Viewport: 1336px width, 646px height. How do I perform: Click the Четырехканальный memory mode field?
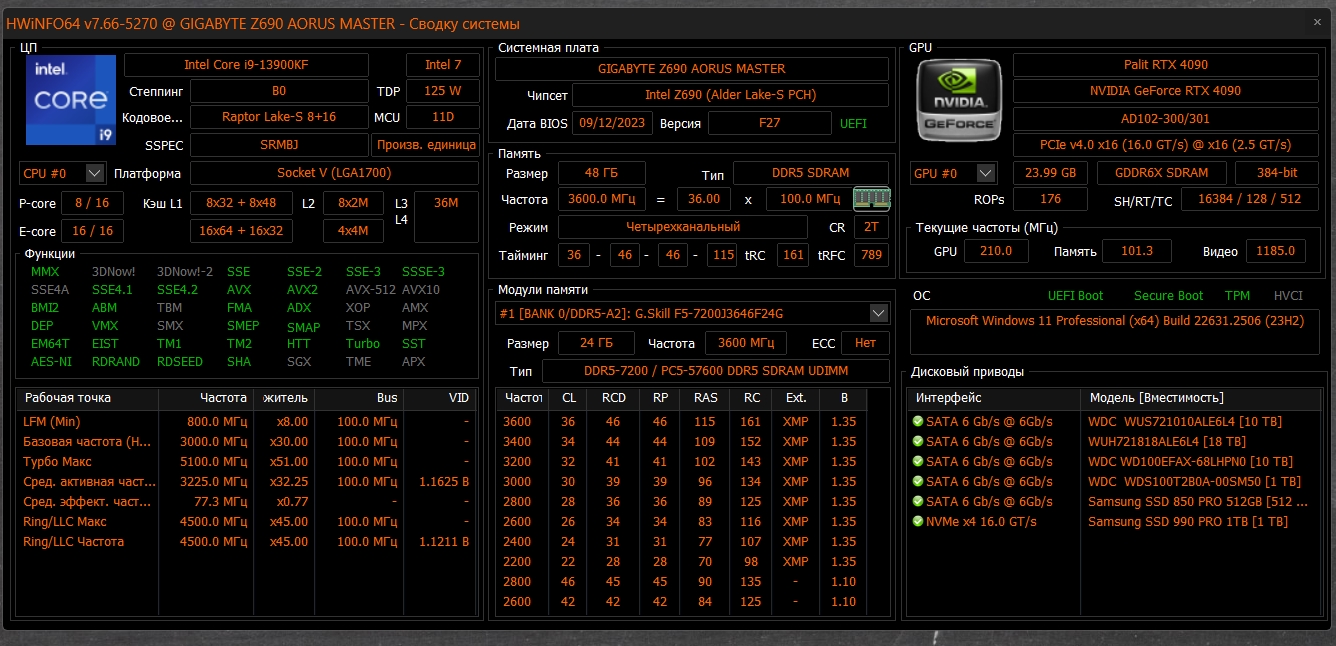tap(682, 227)
